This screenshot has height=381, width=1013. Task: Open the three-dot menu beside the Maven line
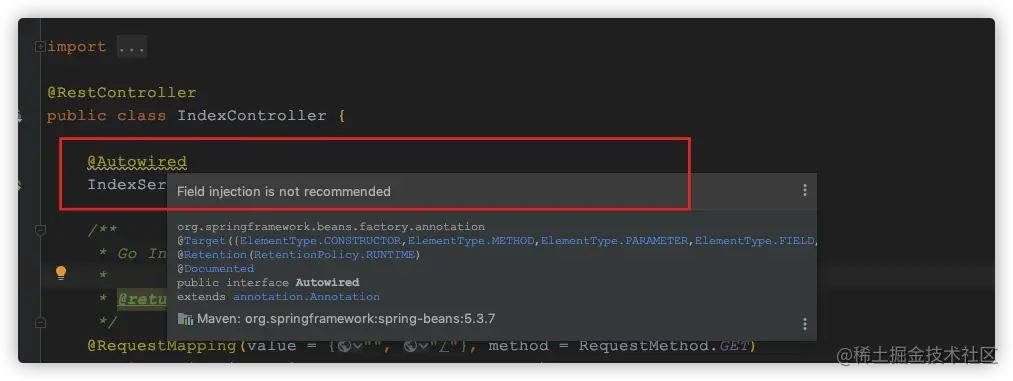(x=804, y=324)
